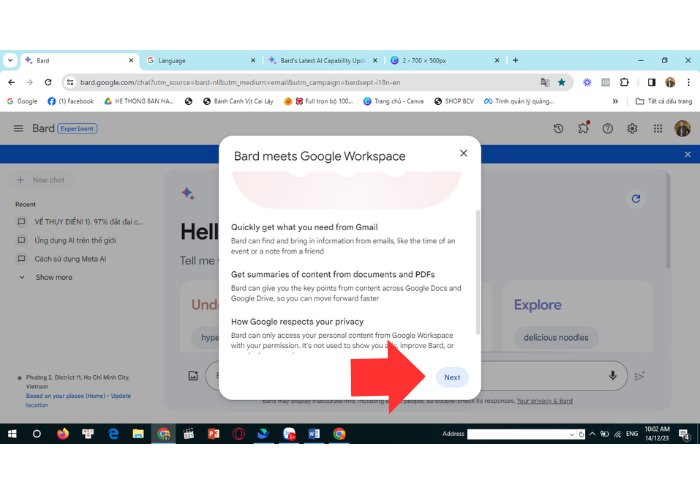The width and height of the screenshot is (700, 500).
Task: Open Bard settings gear icon
Action: click(632, 129)
